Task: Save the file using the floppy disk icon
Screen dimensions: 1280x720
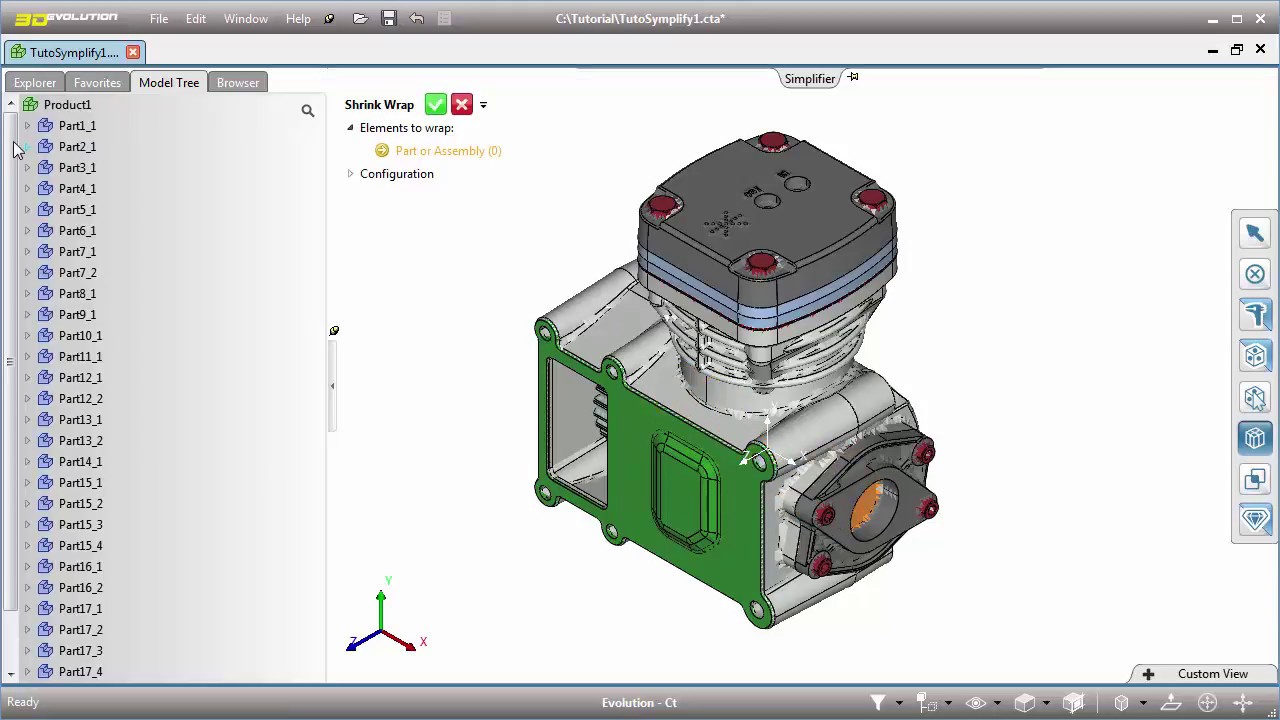Action: pos(389,18)
